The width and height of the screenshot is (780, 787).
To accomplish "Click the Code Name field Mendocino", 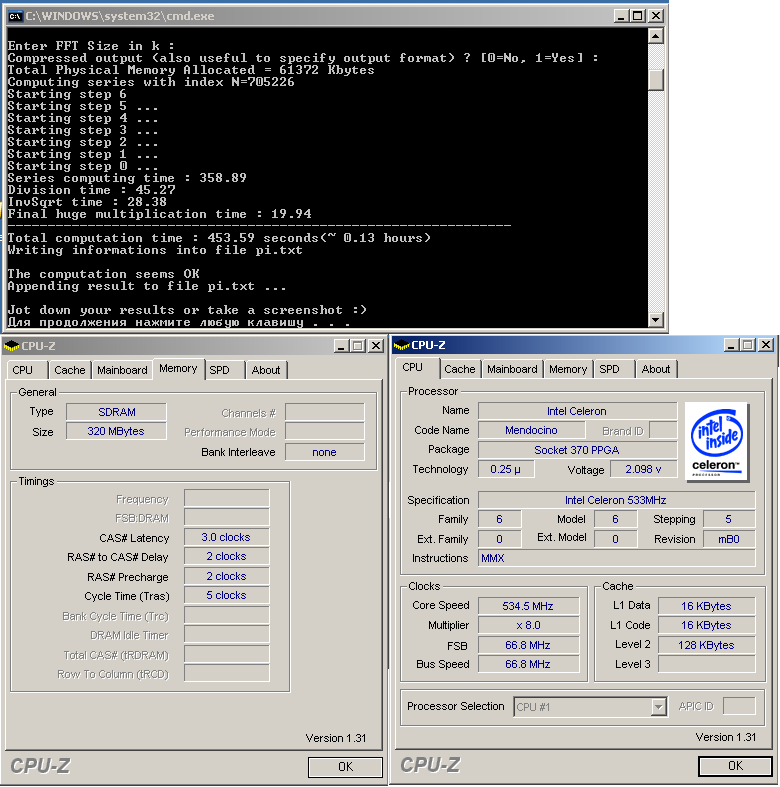I will tap(532, 430).
